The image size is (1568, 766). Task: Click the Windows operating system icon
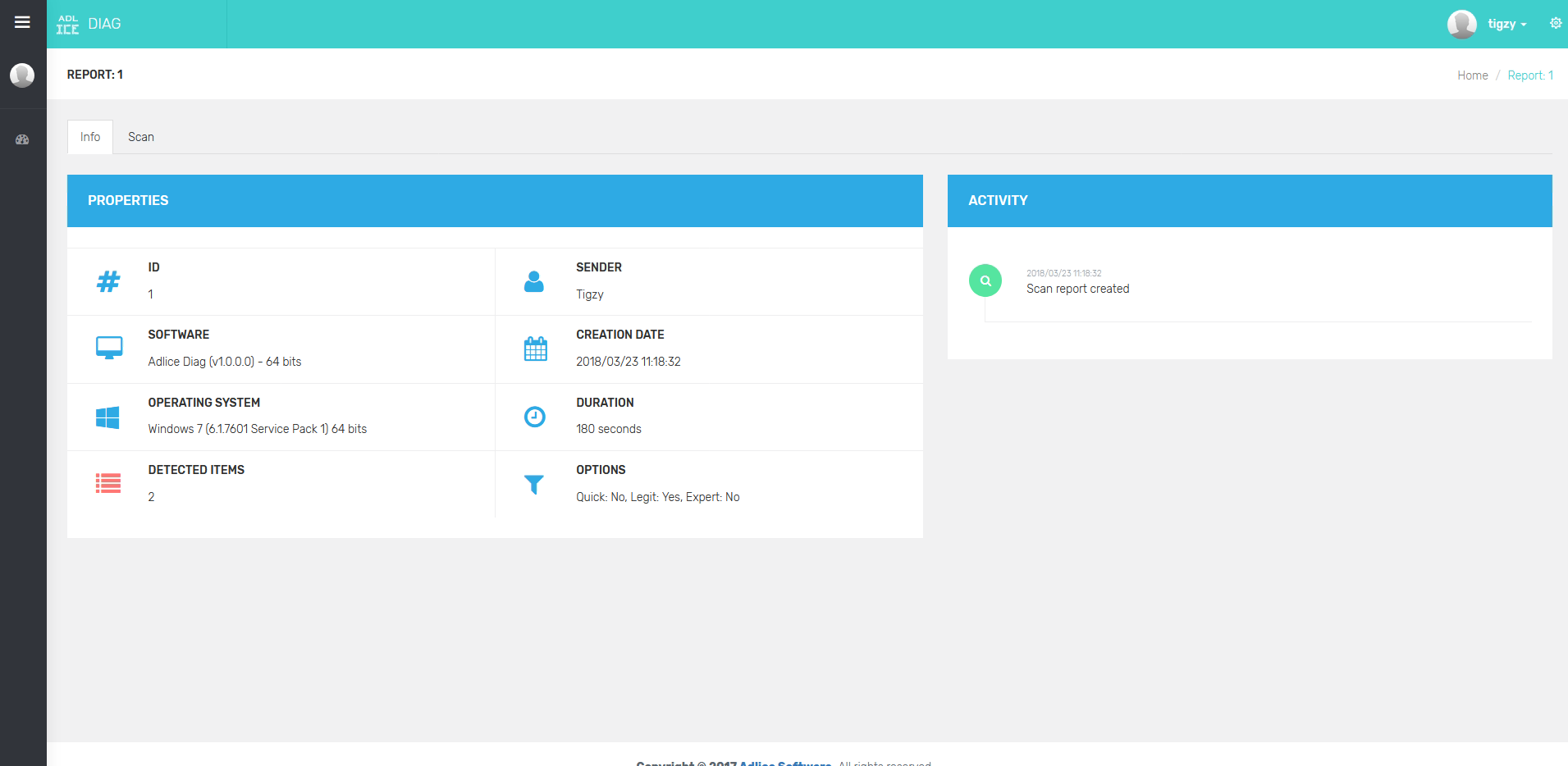coord(107,417)
